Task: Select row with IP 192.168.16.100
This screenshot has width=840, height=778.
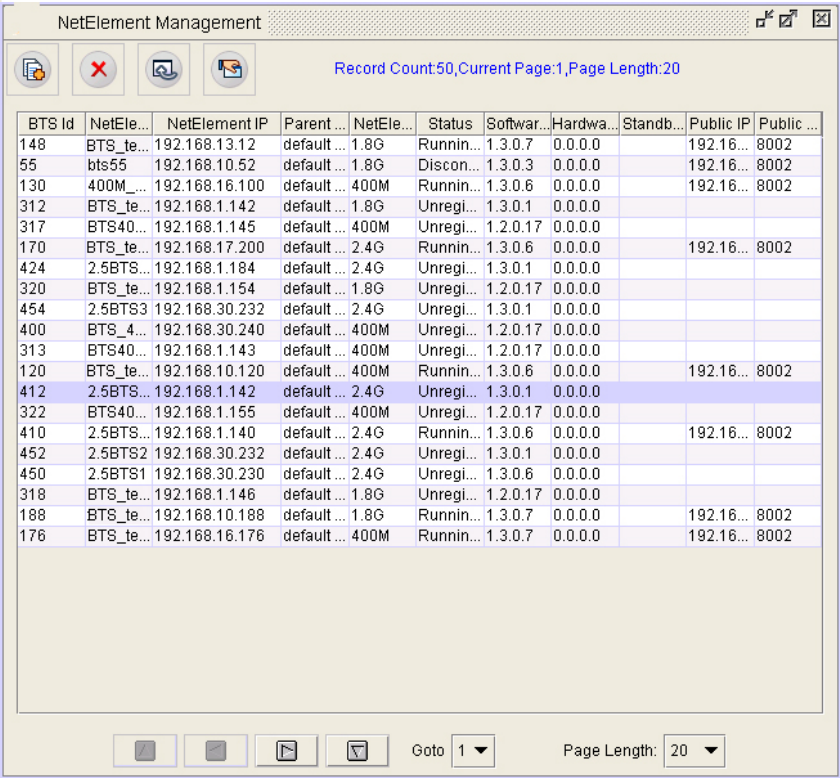Action: (x=216, y=186)
